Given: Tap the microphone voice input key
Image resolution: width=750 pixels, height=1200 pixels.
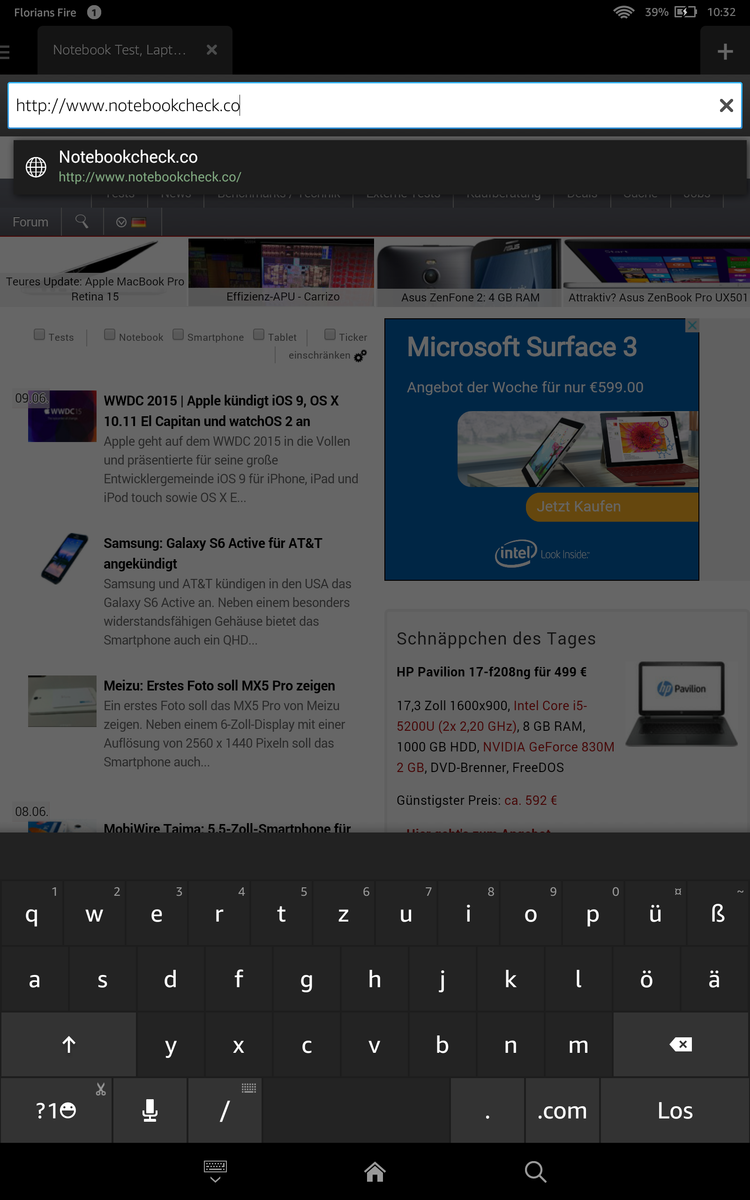Looking at the screenshot, I should pyautogui.click(x=150, y=1110).
